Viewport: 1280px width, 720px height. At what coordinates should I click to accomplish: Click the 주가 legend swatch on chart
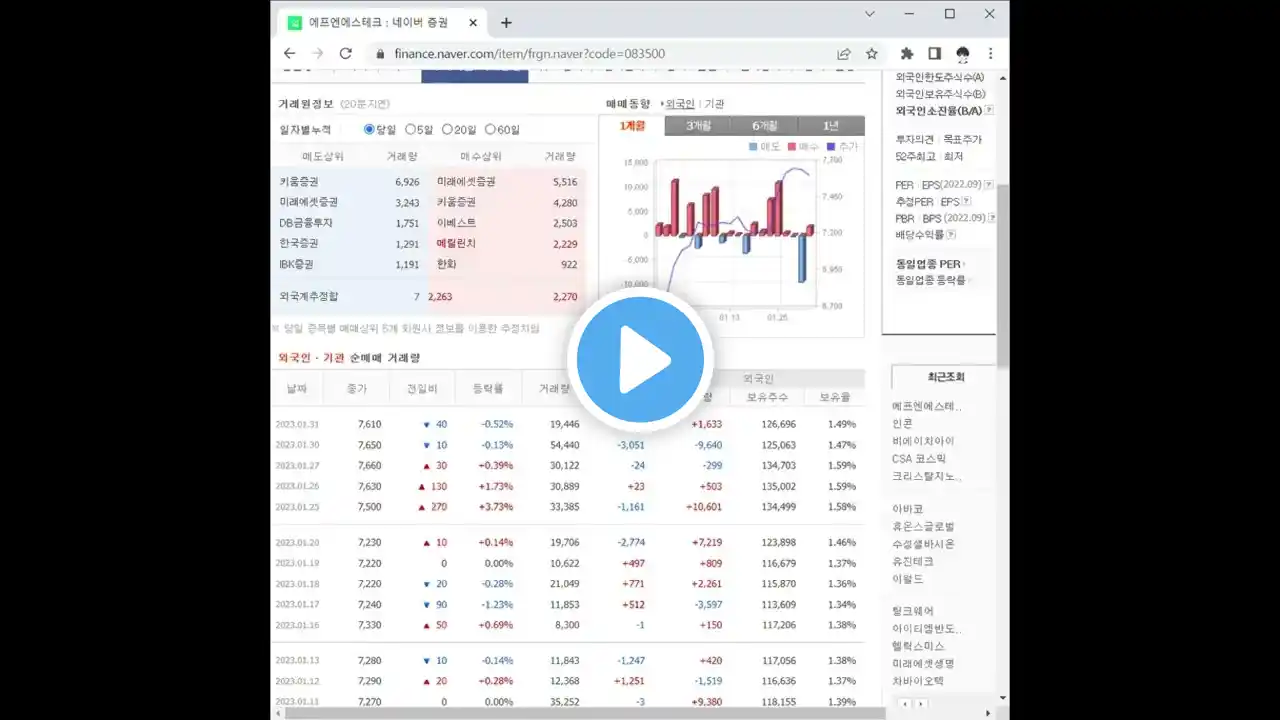[x=831, y=146]
